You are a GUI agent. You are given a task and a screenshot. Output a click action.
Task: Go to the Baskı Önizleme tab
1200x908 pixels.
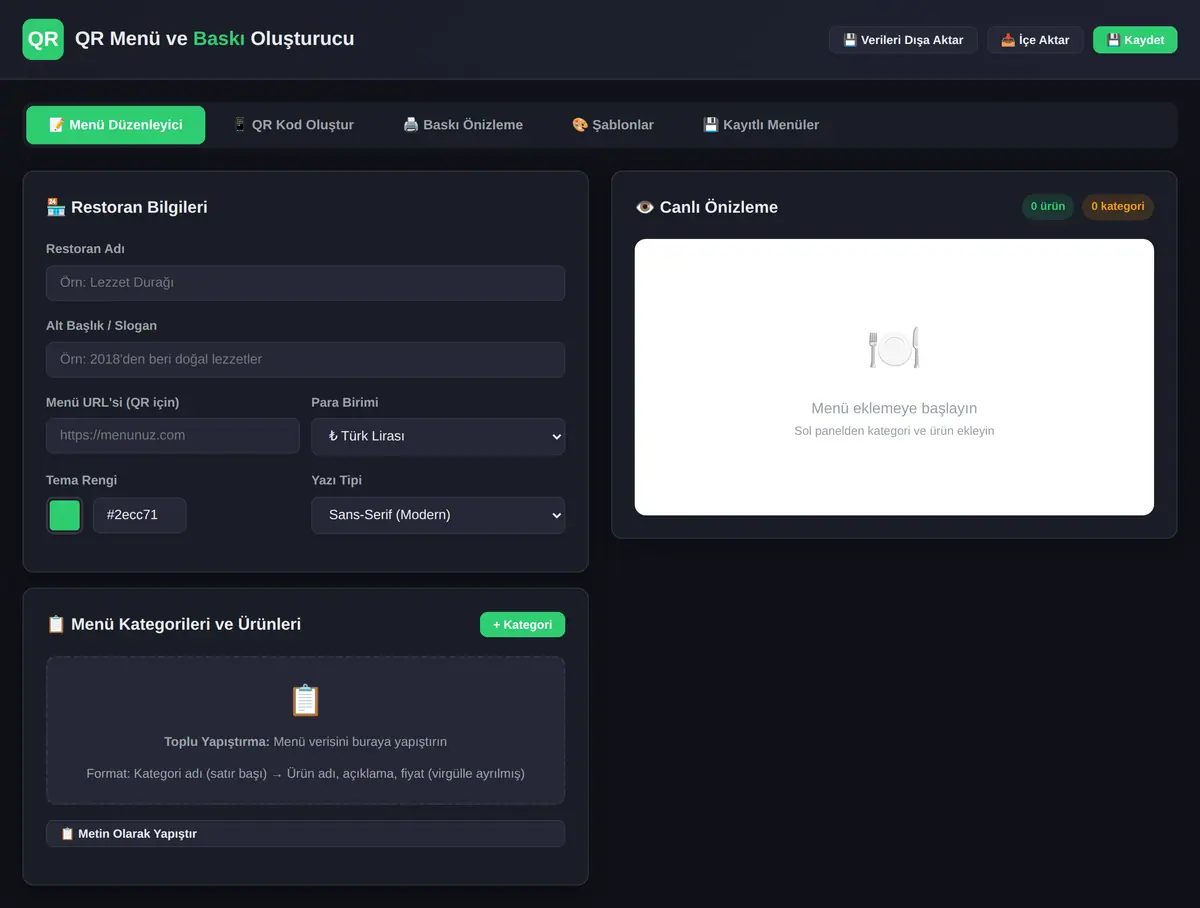463,125
